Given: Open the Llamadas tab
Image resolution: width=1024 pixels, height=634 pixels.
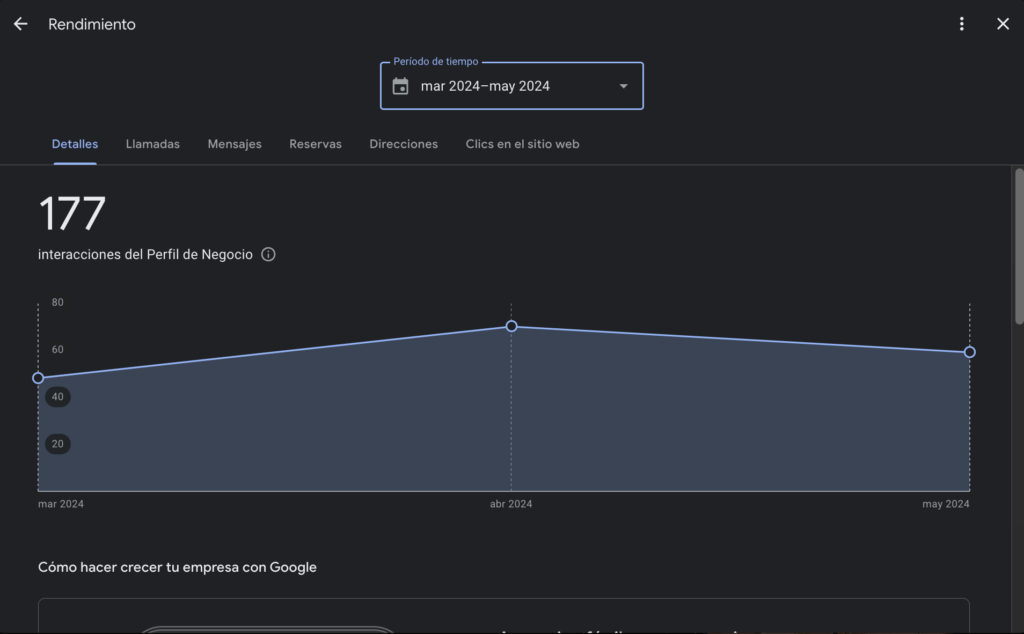Looking at the screenshot, I should pos(153,144).
